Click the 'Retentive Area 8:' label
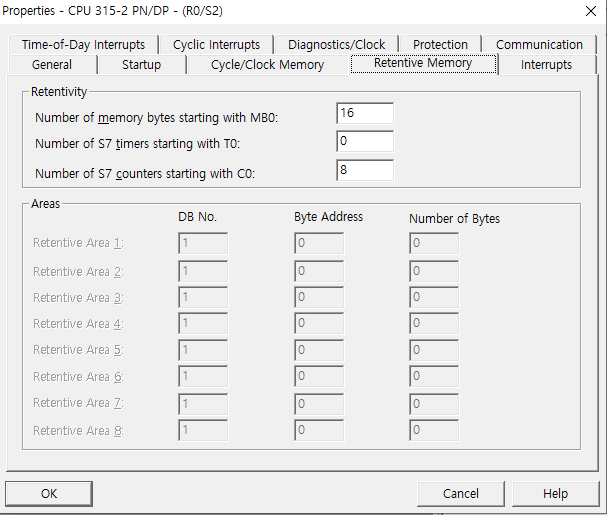The width and height of the screenshot is (607, 515). click(78, 431)
